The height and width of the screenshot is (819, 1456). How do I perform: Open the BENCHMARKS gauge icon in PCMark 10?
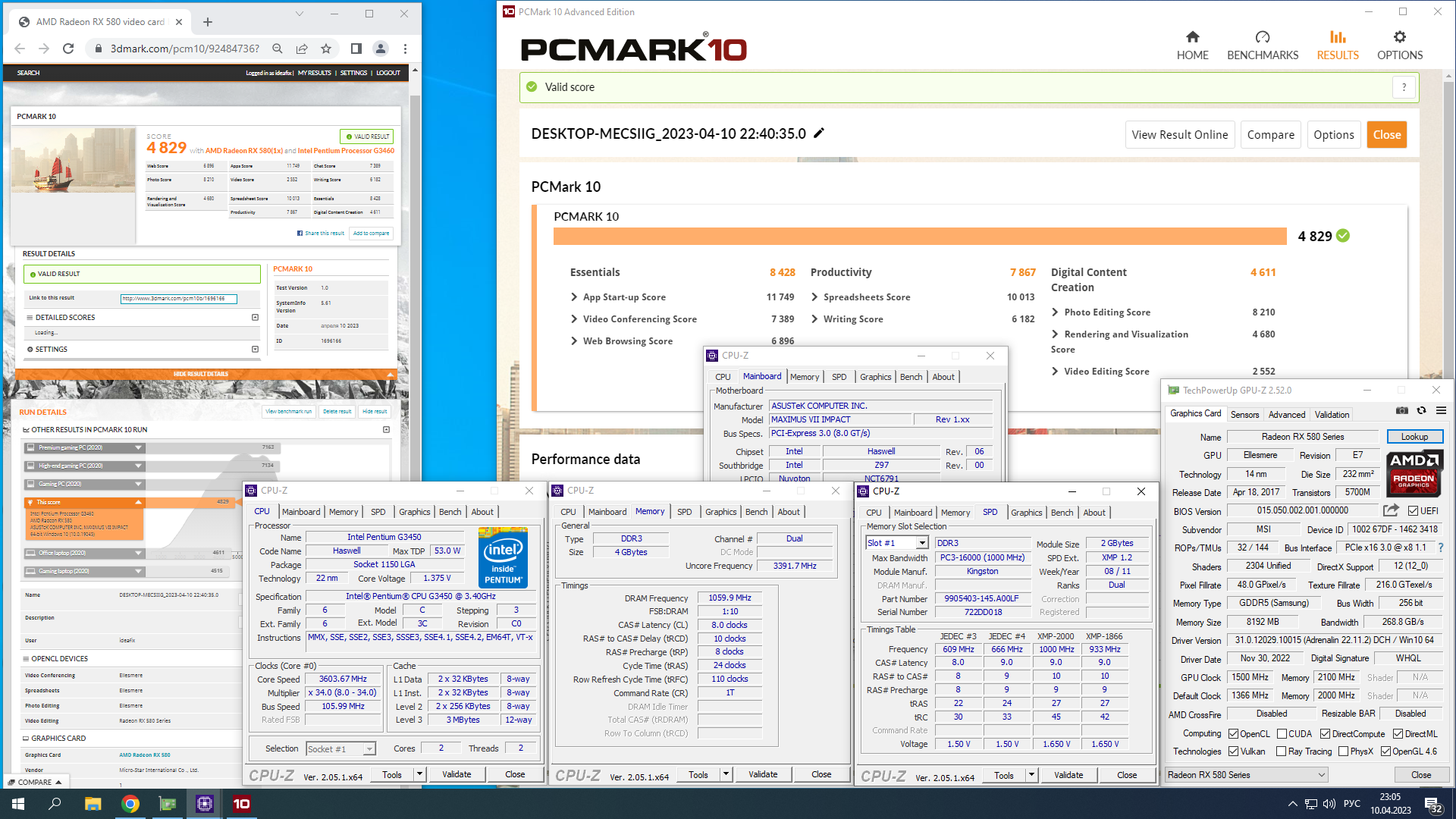tap(1262, 37)
